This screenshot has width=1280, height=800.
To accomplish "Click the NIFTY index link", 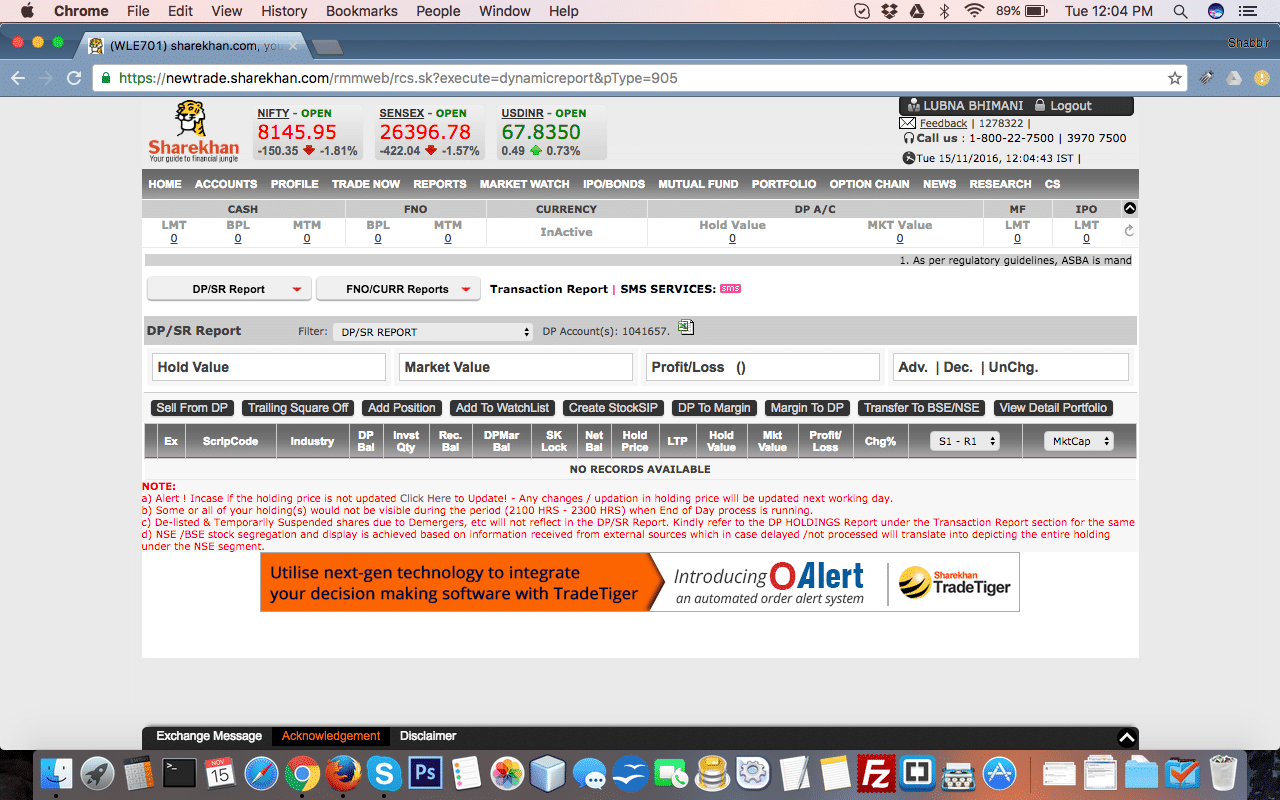I will click(x=271, y=113).
